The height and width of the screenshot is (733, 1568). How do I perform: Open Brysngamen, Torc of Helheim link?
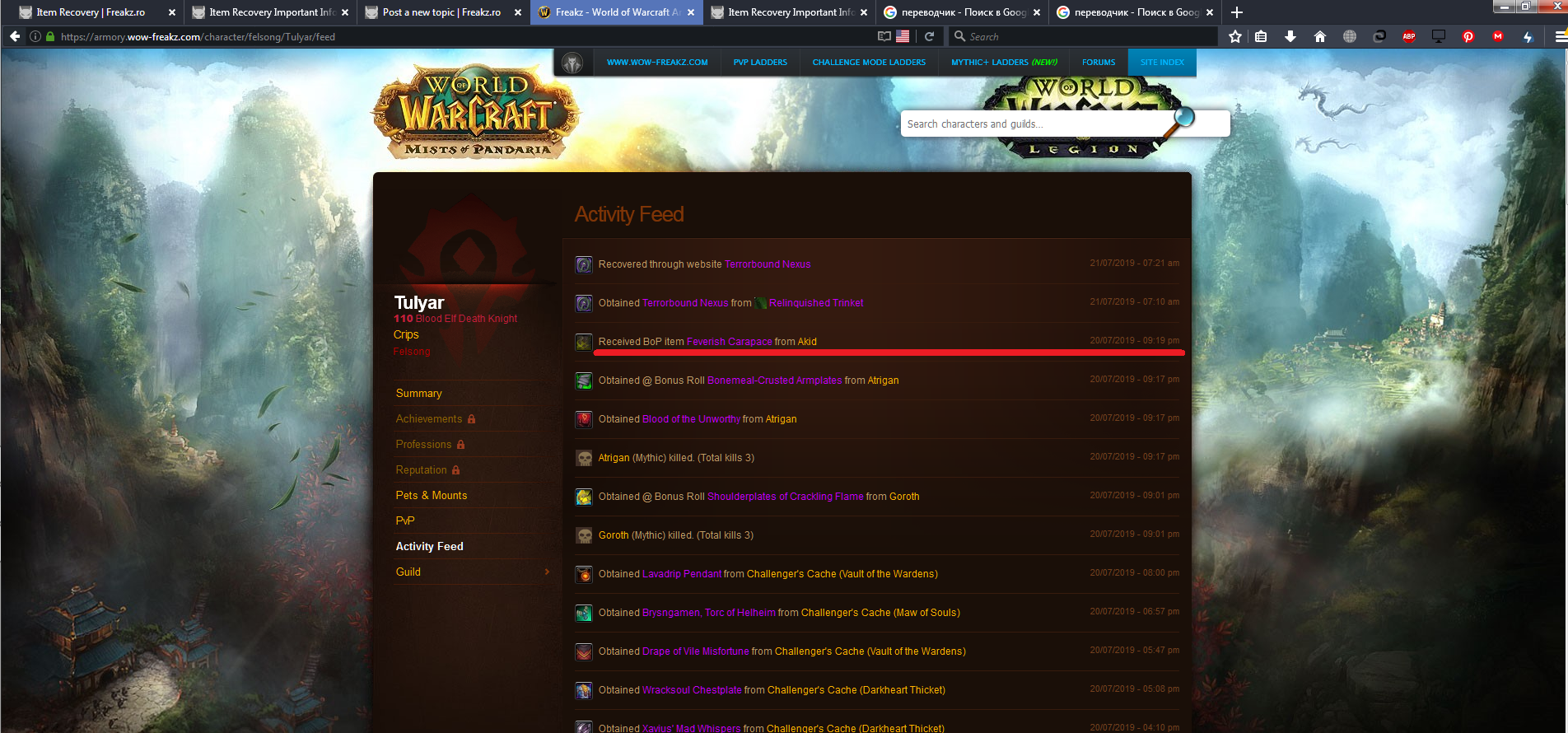tap(709, 613)
